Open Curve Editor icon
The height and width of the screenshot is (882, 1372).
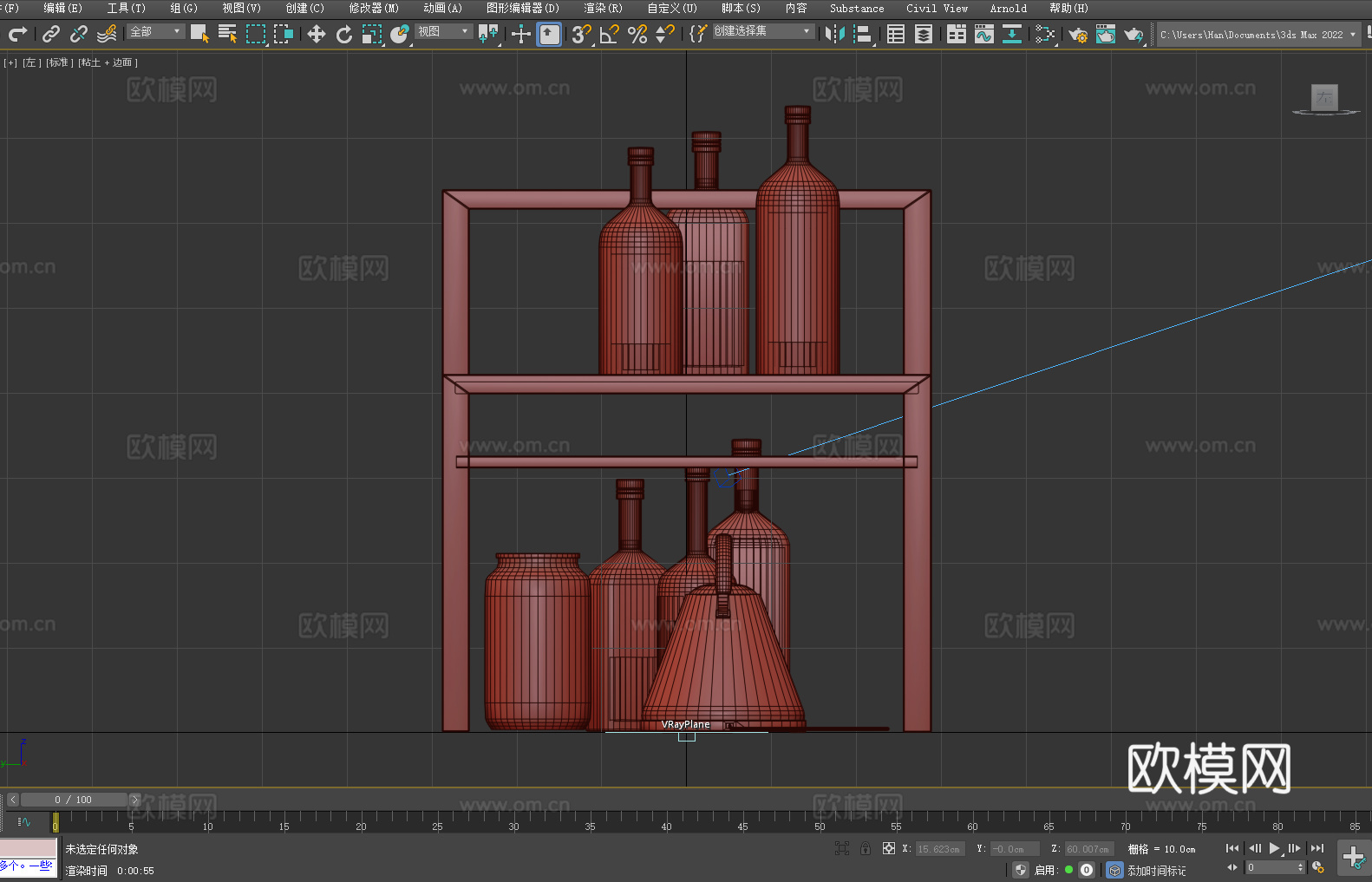pos(984,34)
